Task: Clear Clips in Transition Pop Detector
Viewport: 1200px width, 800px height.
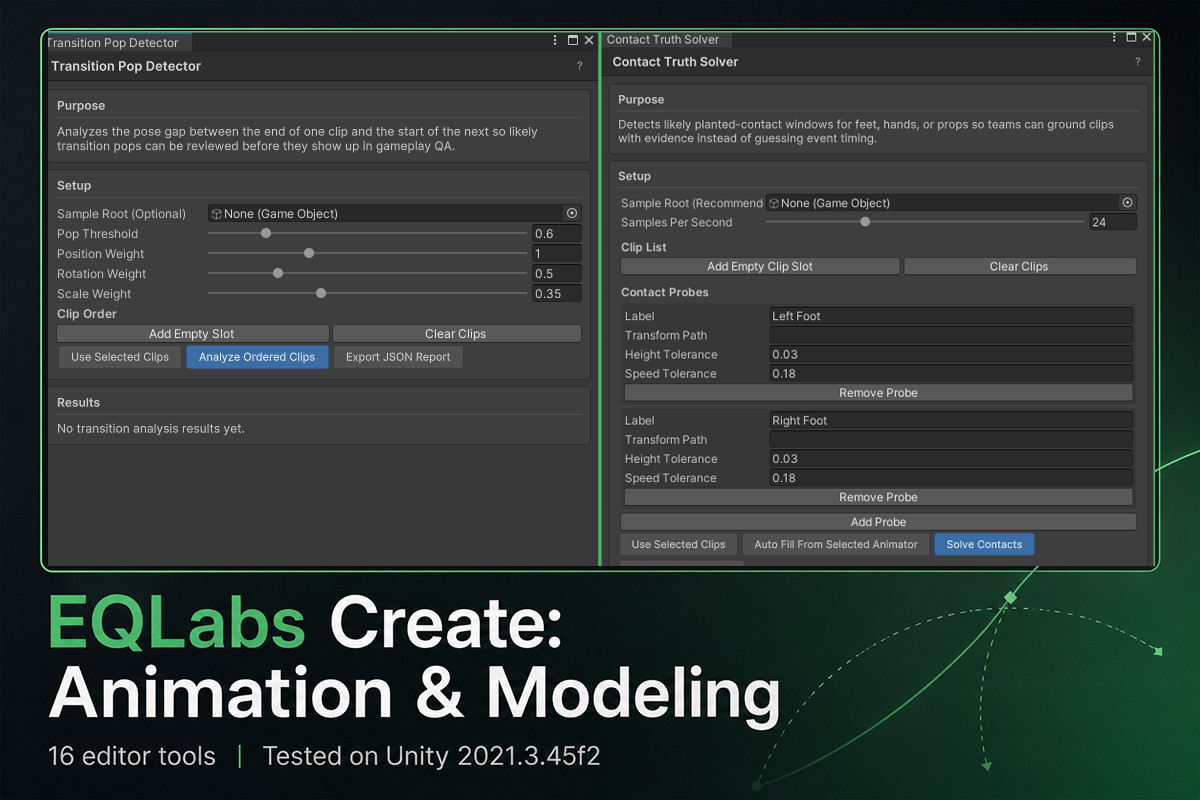Action: [456, 334]
